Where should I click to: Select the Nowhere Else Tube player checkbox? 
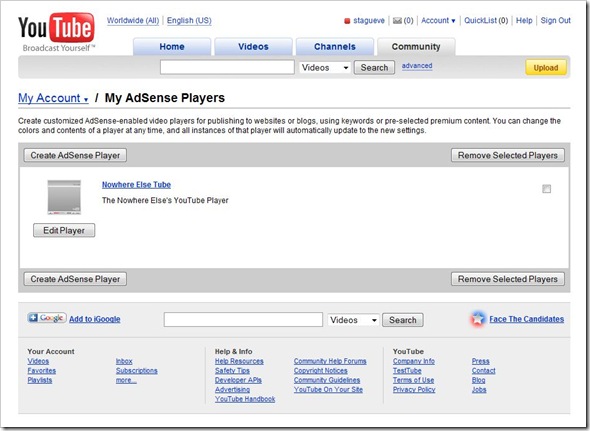coord(546,189)
